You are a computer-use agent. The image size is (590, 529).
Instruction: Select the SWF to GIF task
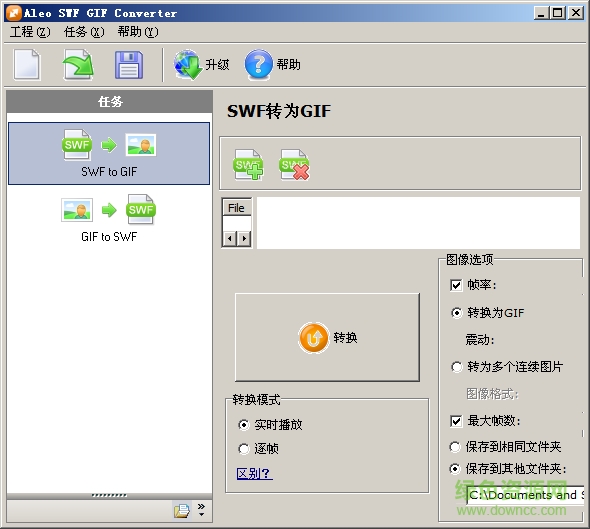pos(109,154)
